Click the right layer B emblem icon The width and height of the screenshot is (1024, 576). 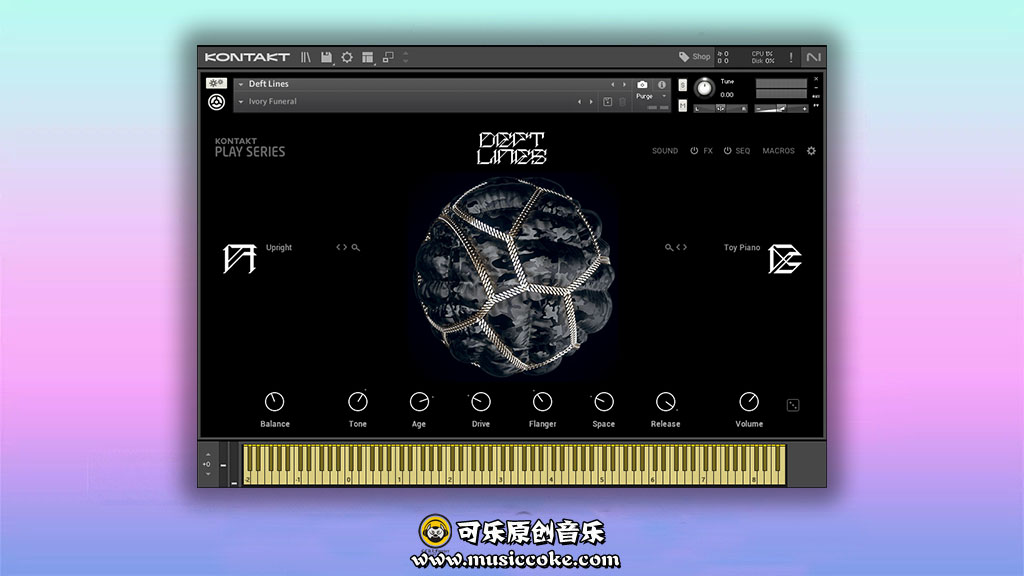[784, 259]
